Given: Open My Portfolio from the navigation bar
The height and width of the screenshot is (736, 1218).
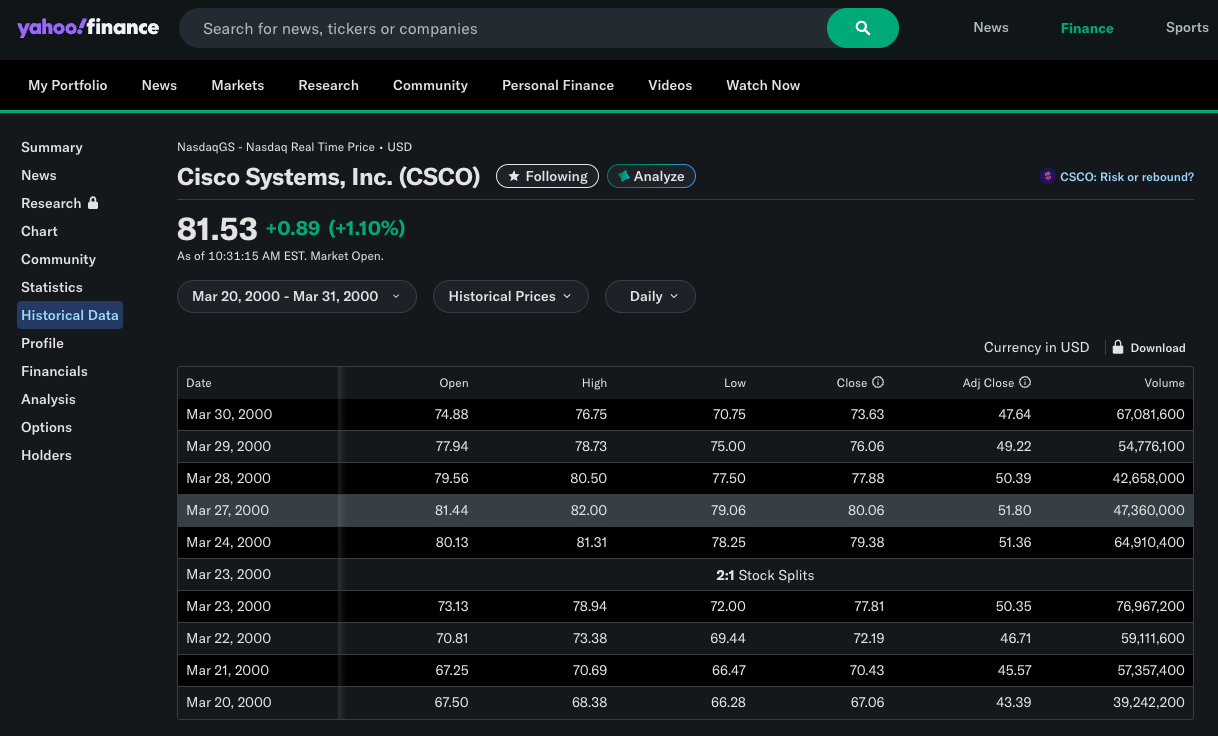Looking at the screenshot, I should click(x=67, y=85).
